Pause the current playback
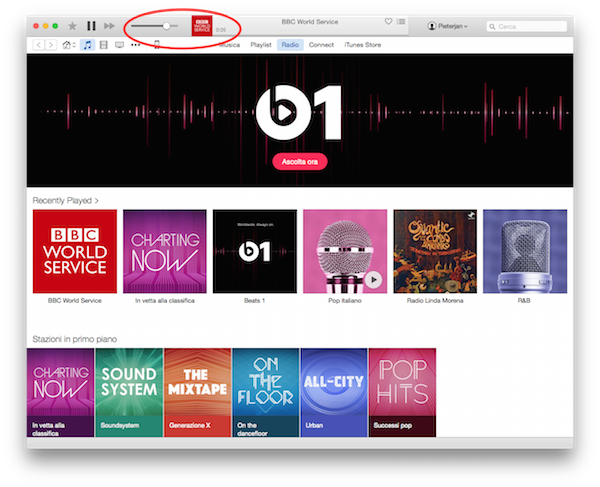 point(91,26)
